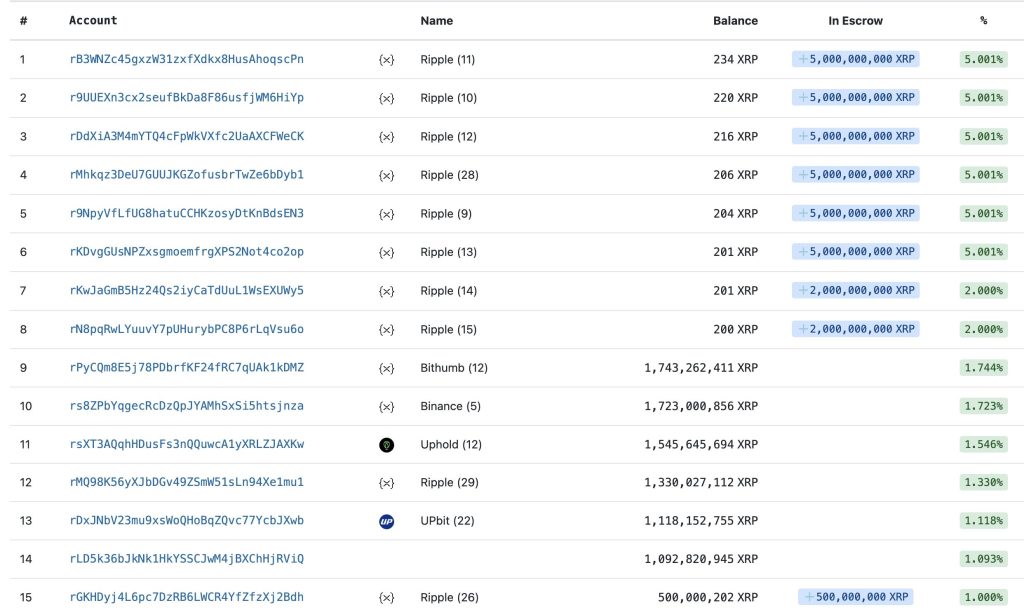Click the name UPbit (22)
The width and height of the screenshot is (1024, 610).
(x=447, y=521)
